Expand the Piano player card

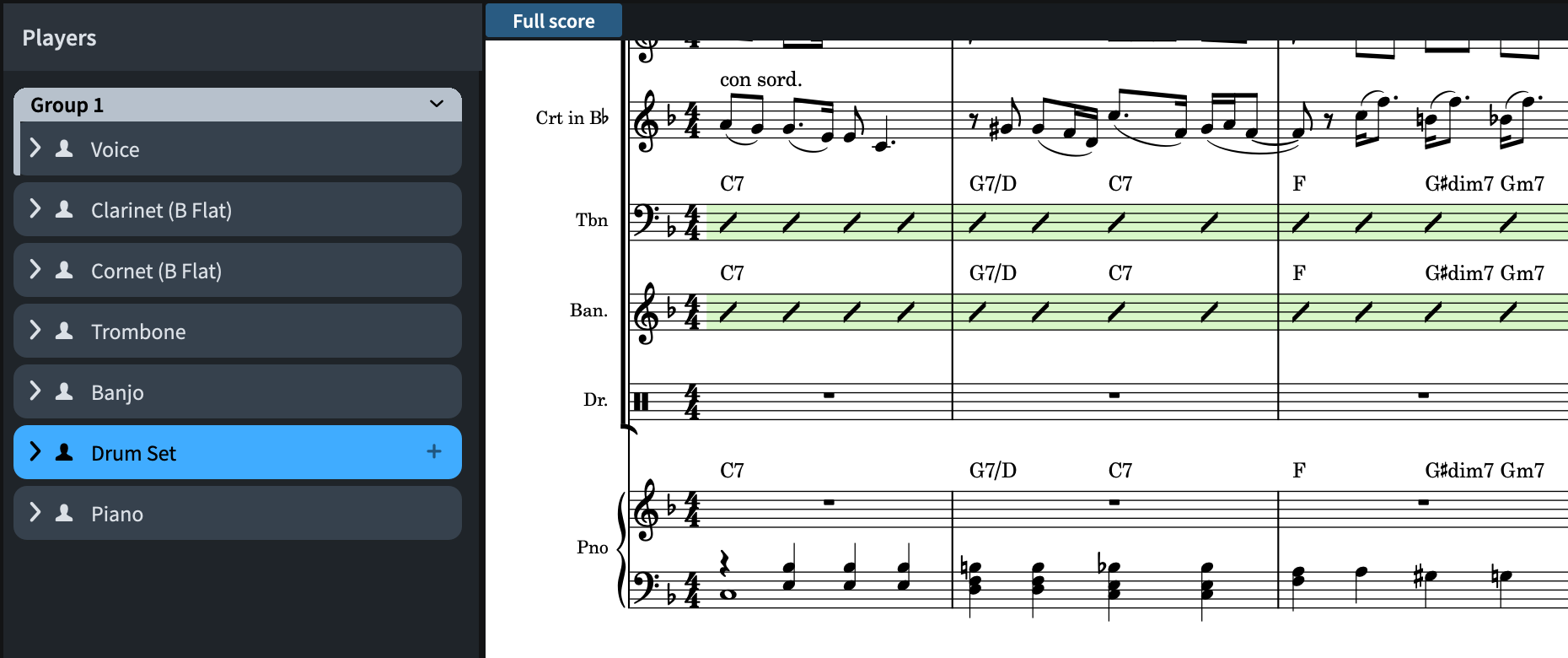[x=35, y=513]
